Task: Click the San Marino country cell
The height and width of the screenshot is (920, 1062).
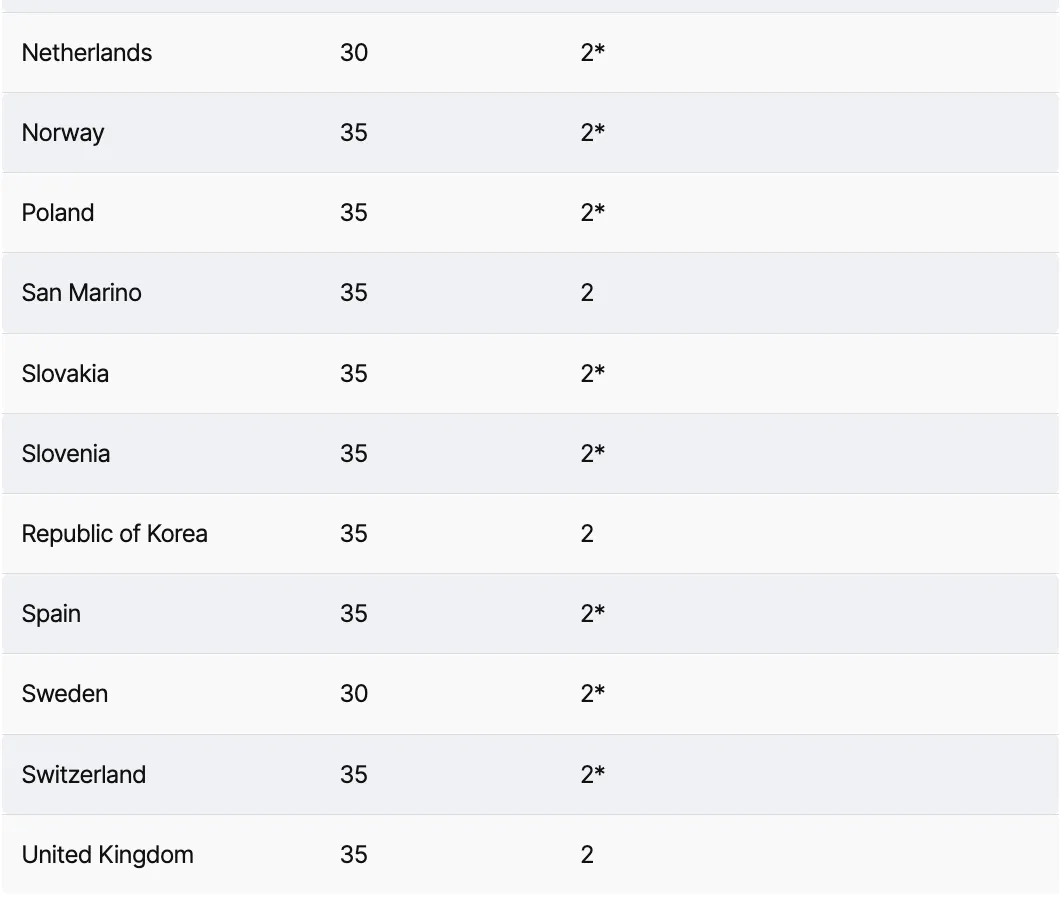Action: [81, 293]
